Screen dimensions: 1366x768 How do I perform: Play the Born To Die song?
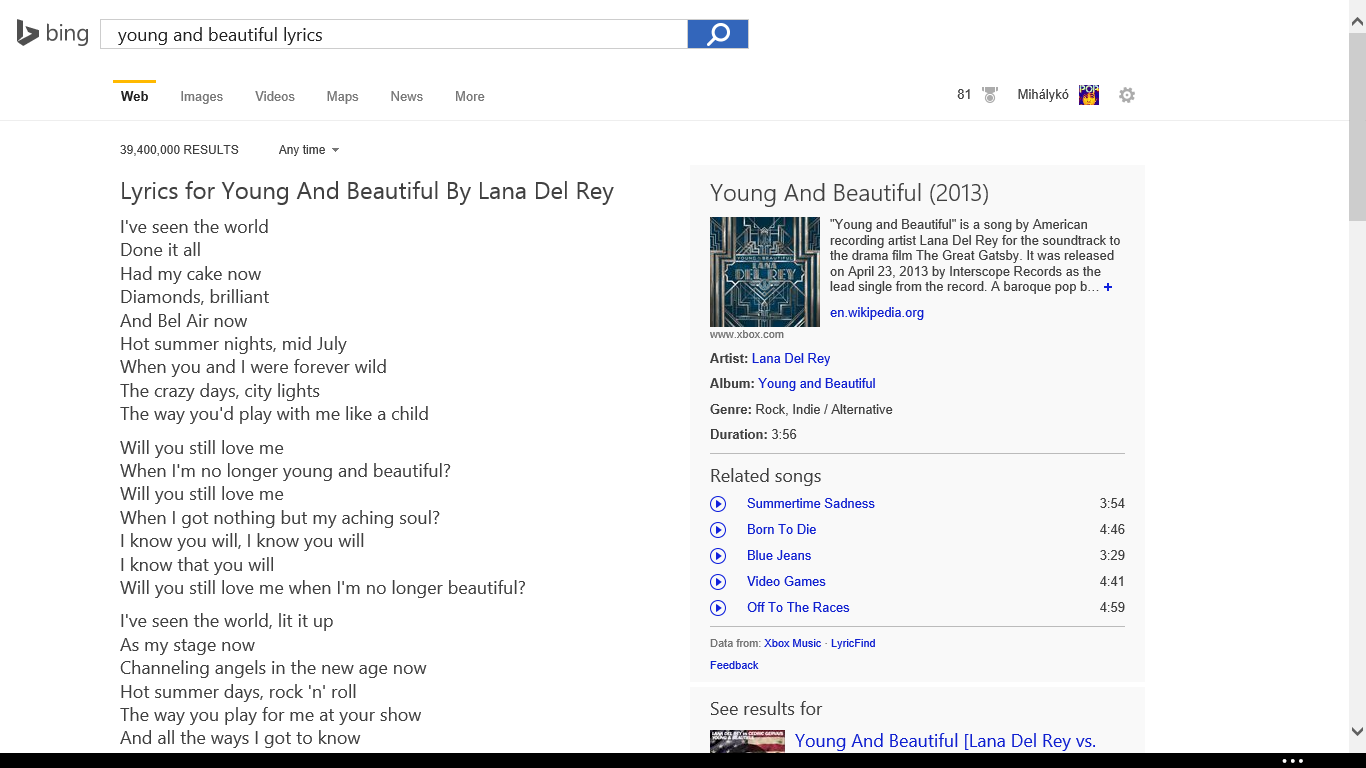(718, 530)
